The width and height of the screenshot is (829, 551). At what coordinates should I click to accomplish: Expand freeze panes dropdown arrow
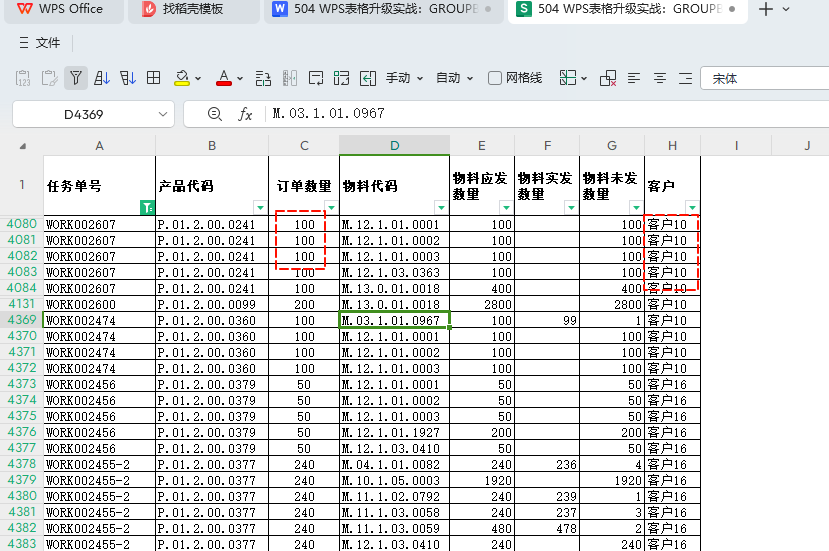point(584,79)
